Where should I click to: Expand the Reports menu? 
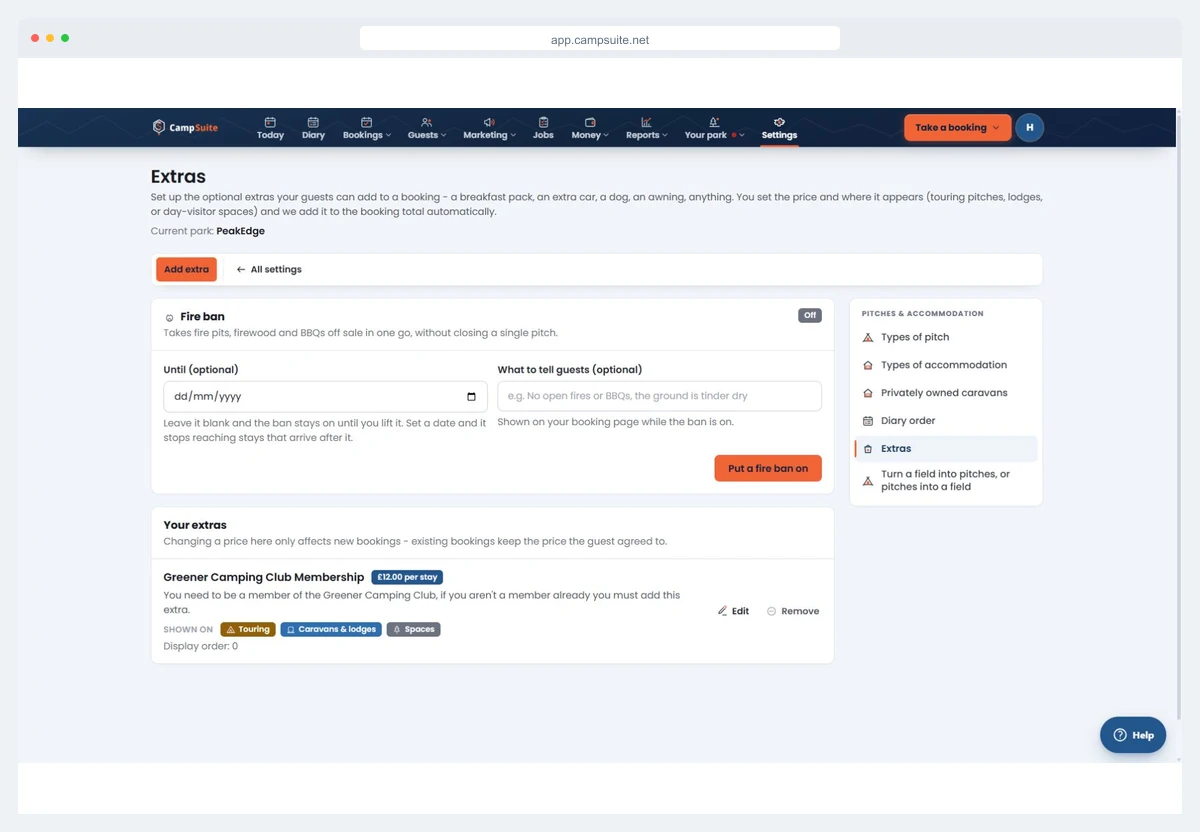tap(646, 127)
